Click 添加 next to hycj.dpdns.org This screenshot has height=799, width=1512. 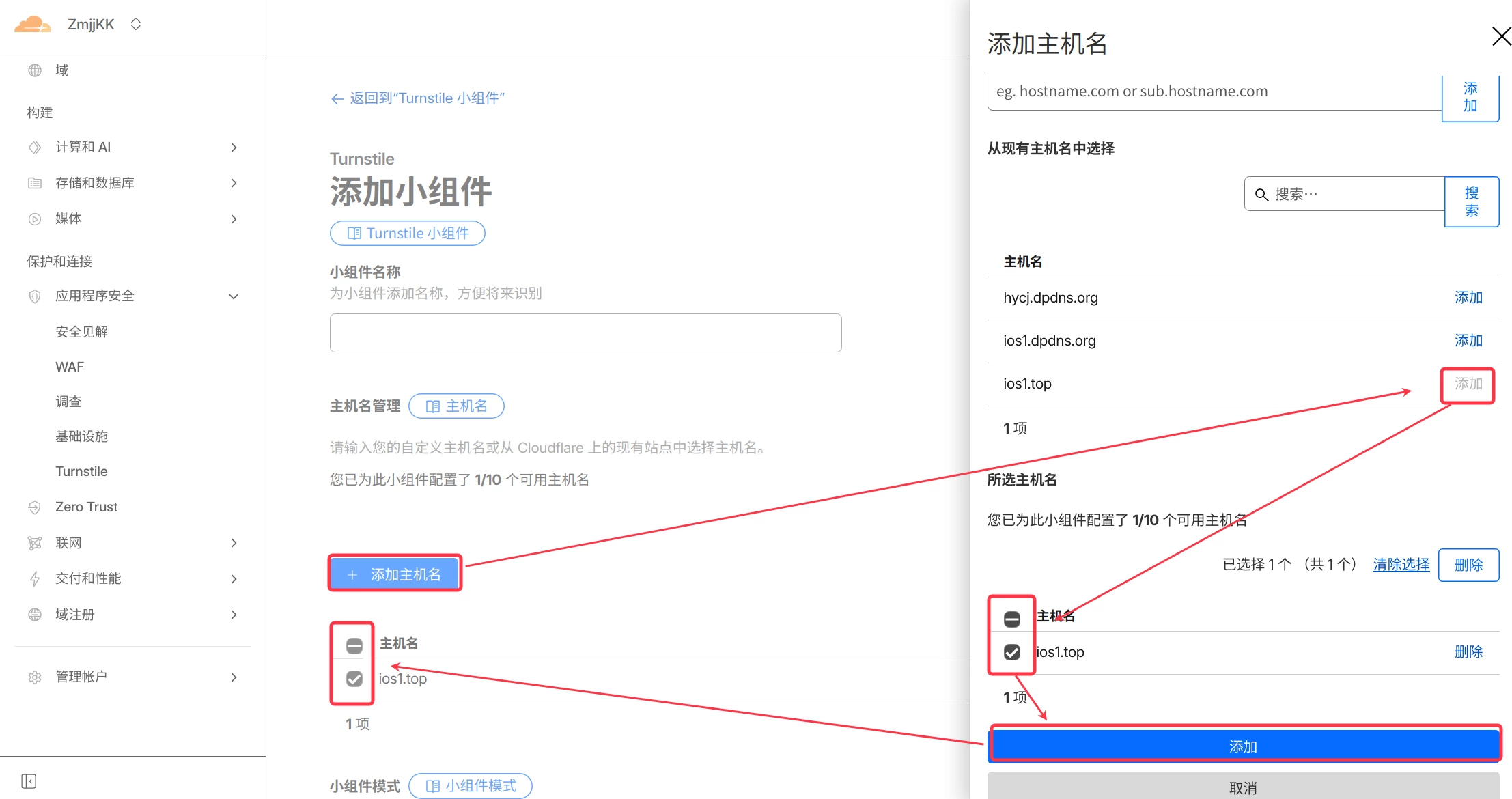click(1468, 298)
